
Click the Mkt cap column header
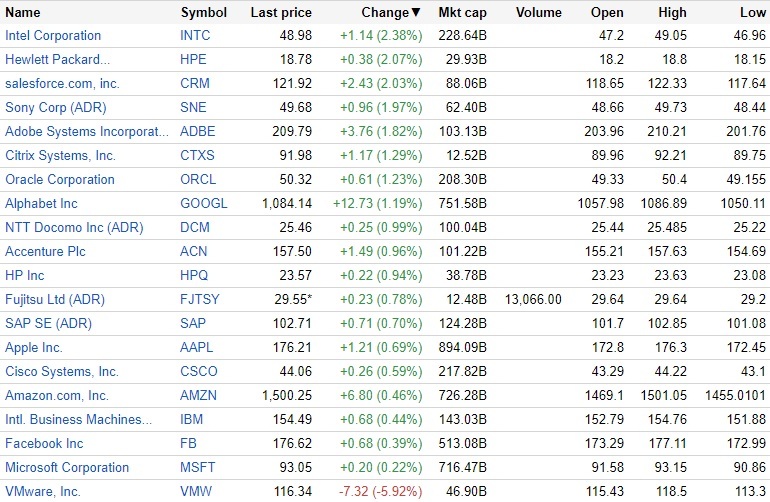(x=462, y=13)
